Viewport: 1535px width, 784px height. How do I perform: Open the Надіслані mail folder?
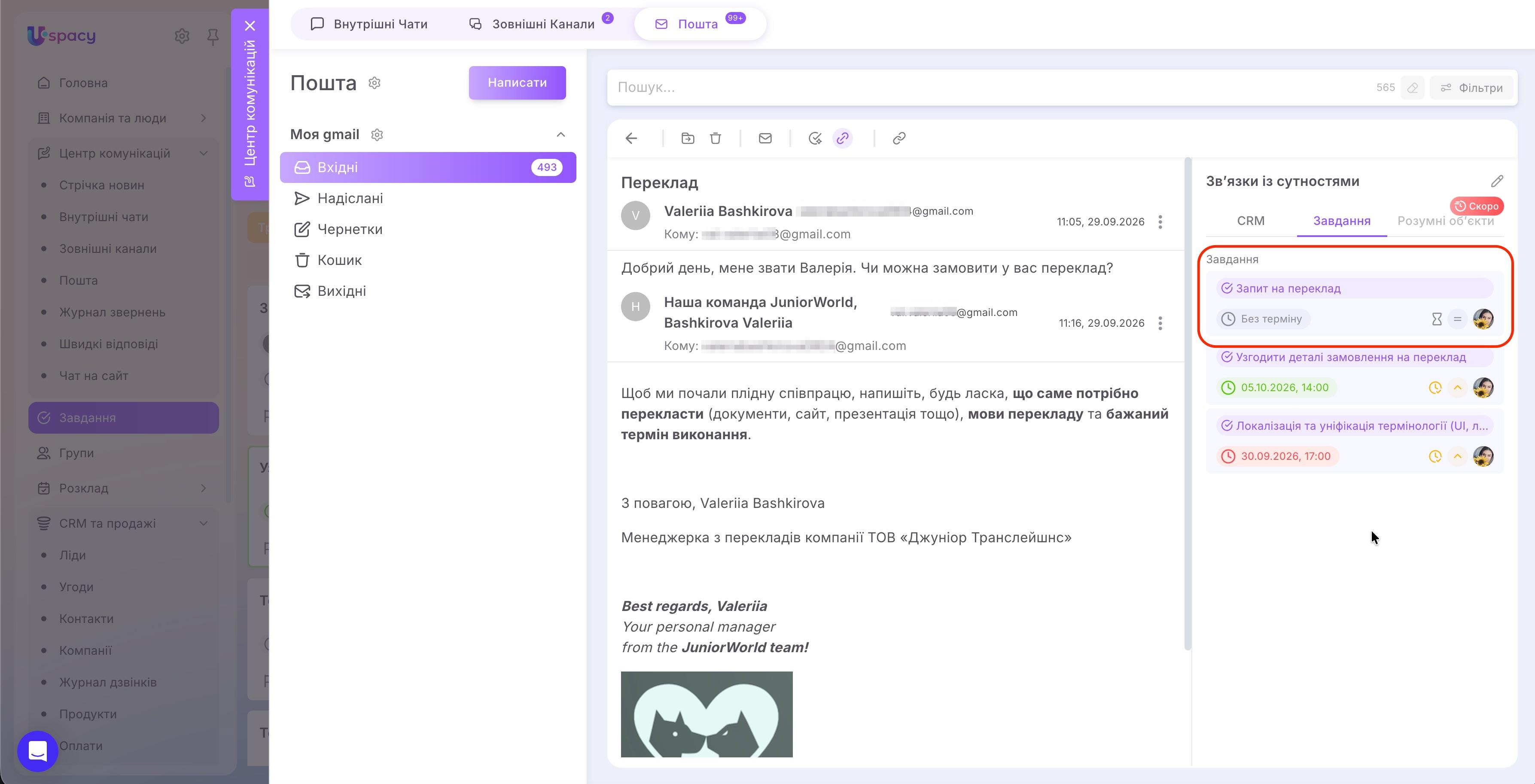428,198
